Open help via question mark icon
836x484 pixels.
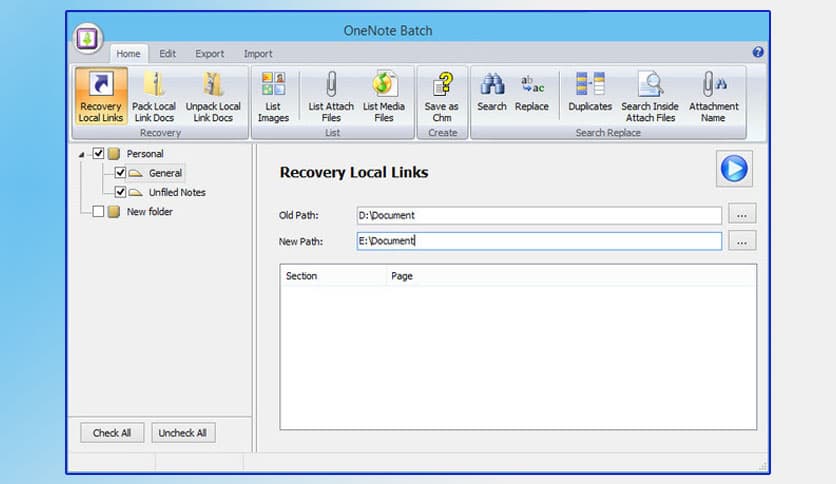(x=758, y=52)
